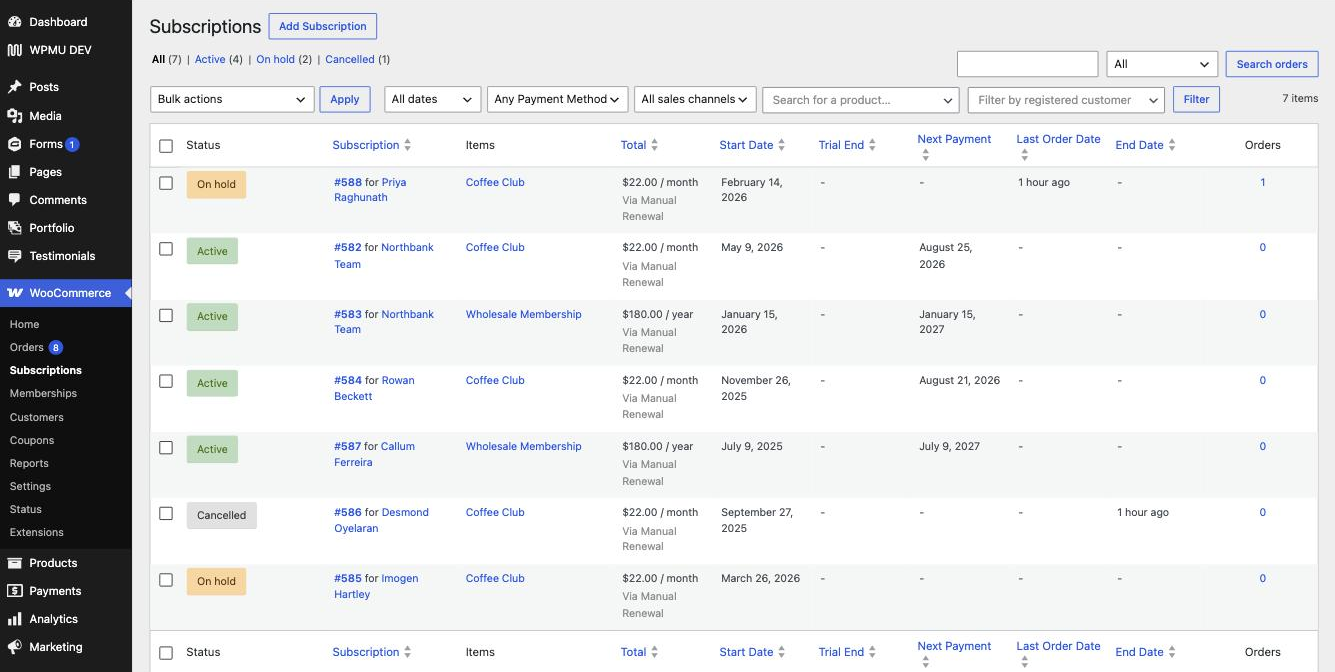Sort by Trial End arrows in header
Screen dimensions: 1335x672
click(872, 145)
